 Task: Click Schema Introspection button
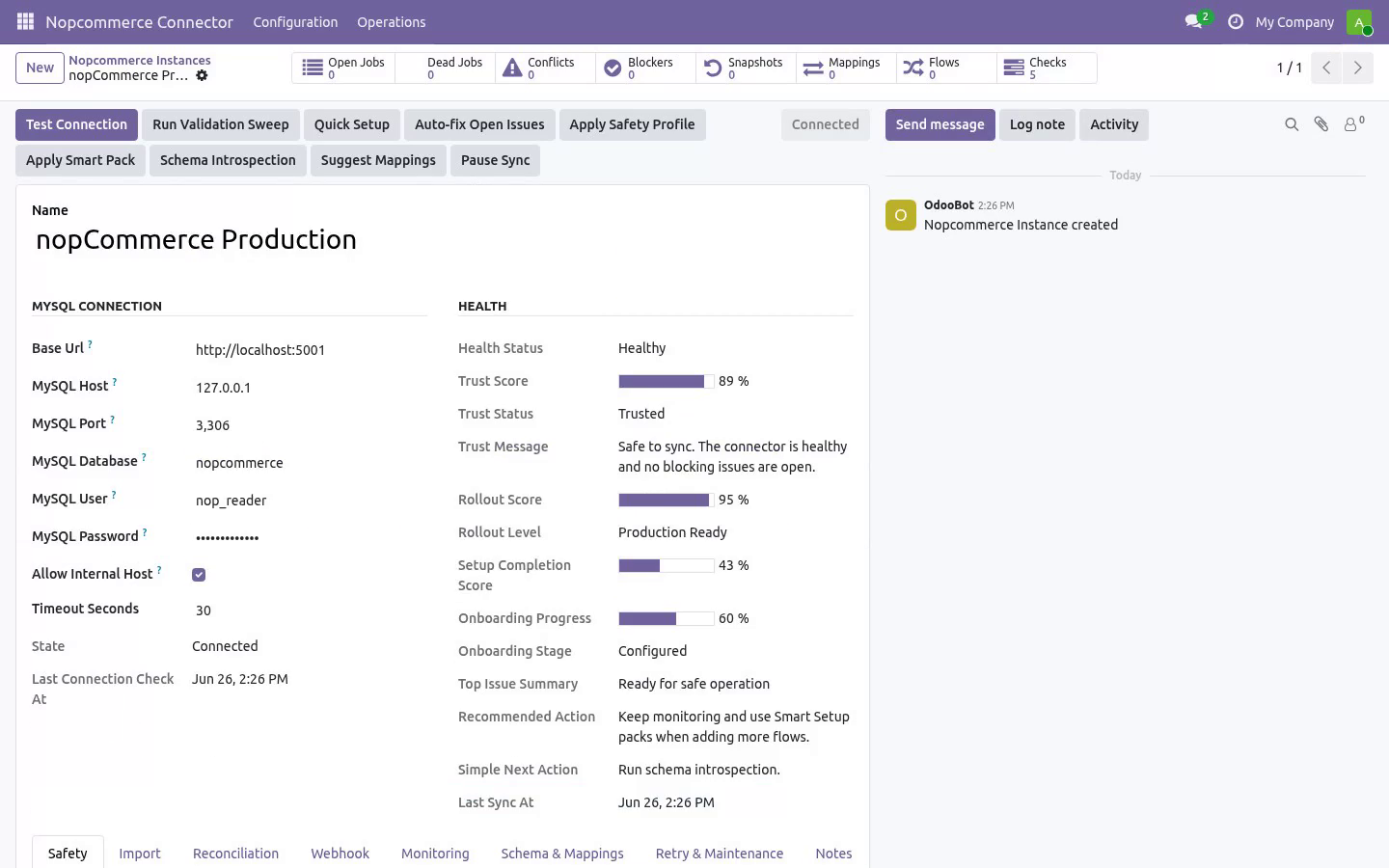(228, 160)
